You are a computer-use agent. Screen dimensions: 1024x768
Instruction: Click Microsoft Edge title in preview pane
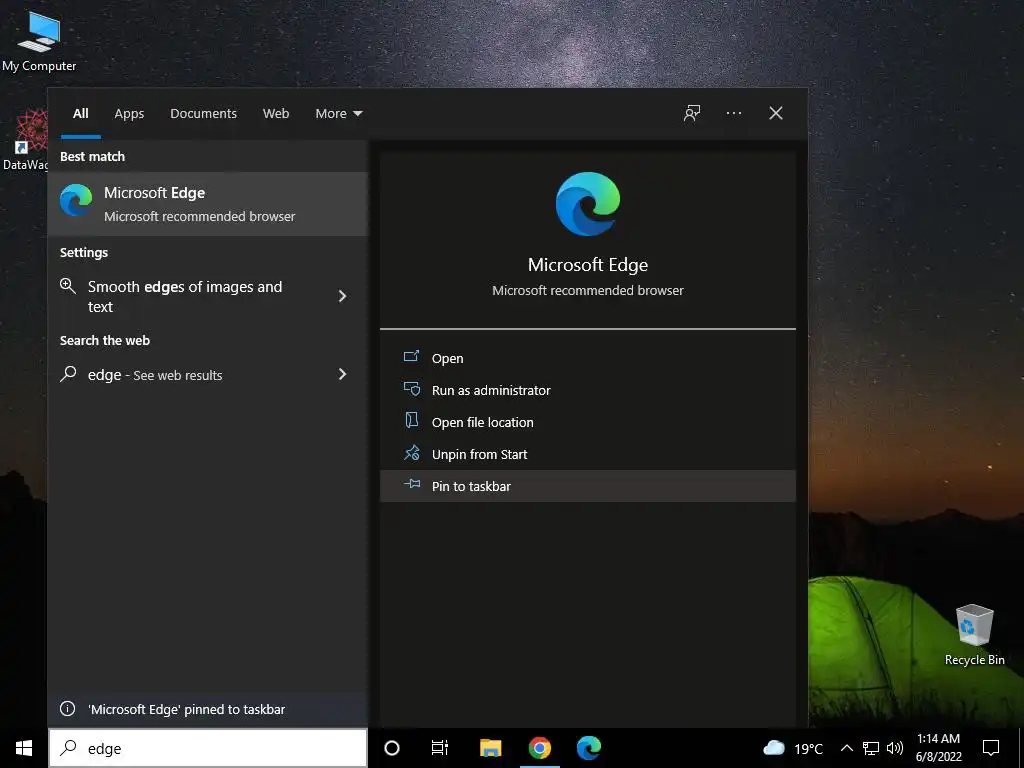588,264
